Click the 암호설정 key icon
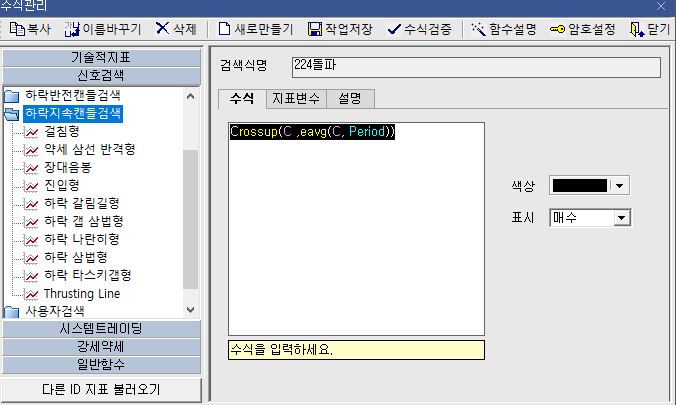The height and width of the screenshot is (405, 676). pyautogui.click(x=557, y=29)
